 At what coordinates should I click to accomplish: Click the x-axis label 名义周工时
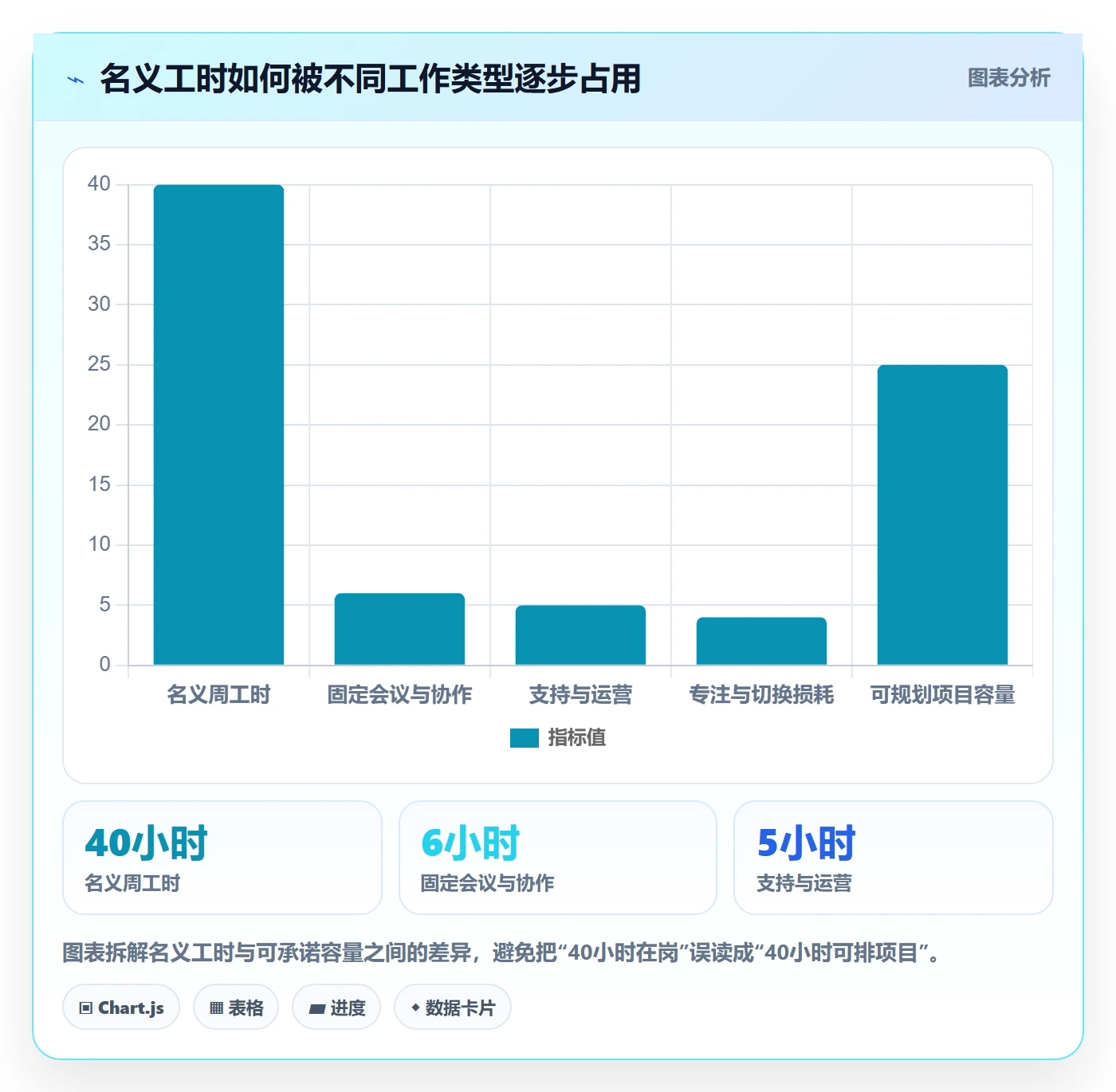pyautogui.click(x=218, y=695)
